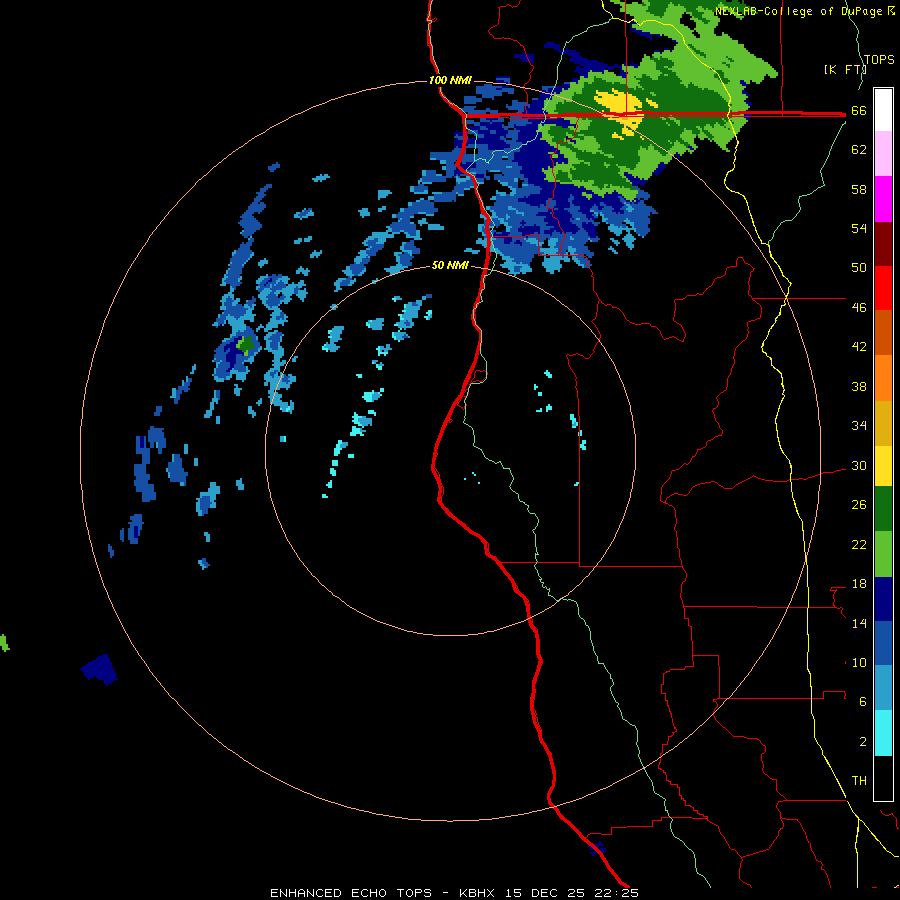Click the "22" legend value
The image size is (900, 900).
pos(859,544)
